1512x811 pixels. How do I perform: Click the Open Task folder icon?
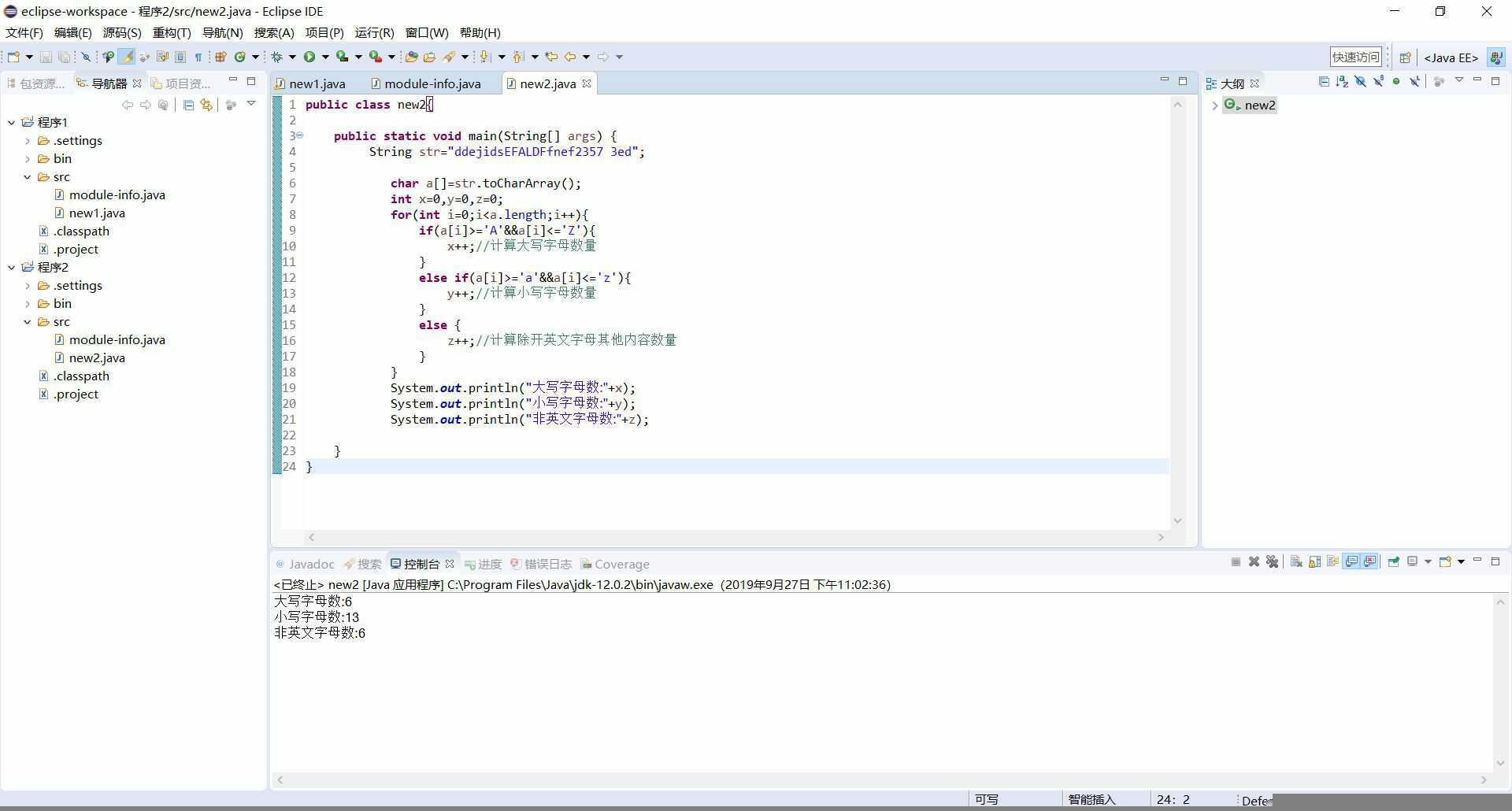tap(429, 57)
